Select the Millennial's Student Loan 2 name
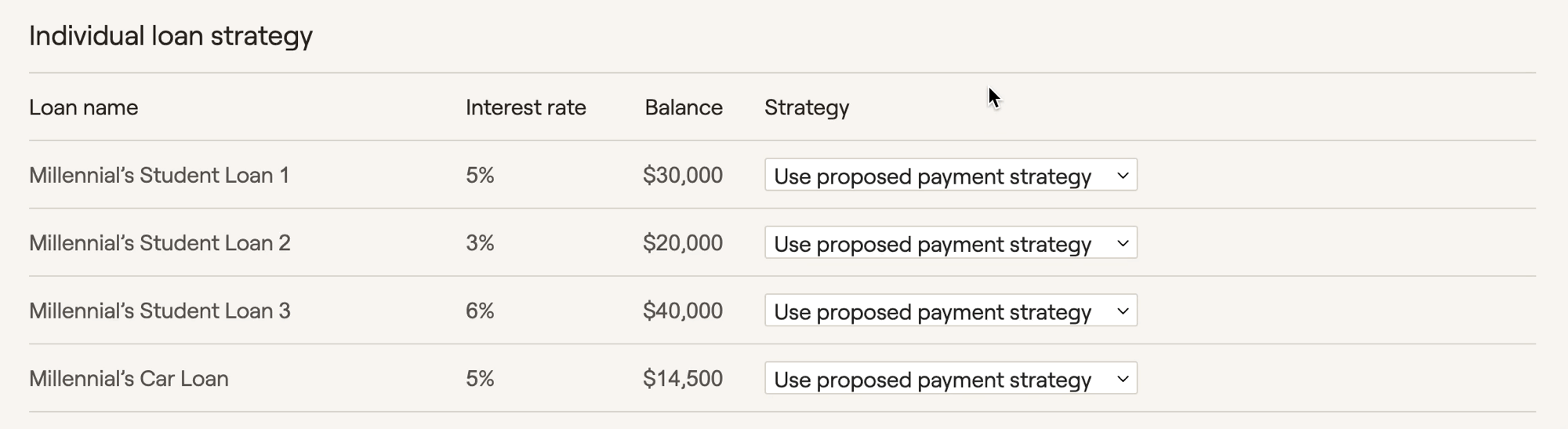The width and height of the screenshot is (1568, 429). click(x=160, y=243)
